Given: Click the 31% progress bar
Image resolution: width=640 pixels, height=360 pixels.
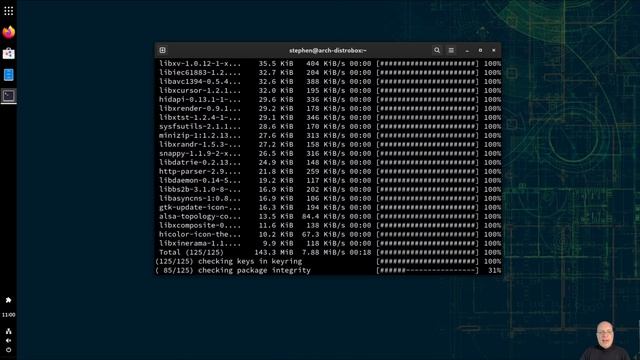Looking at the screenshot, I should (x=427, y=270).
